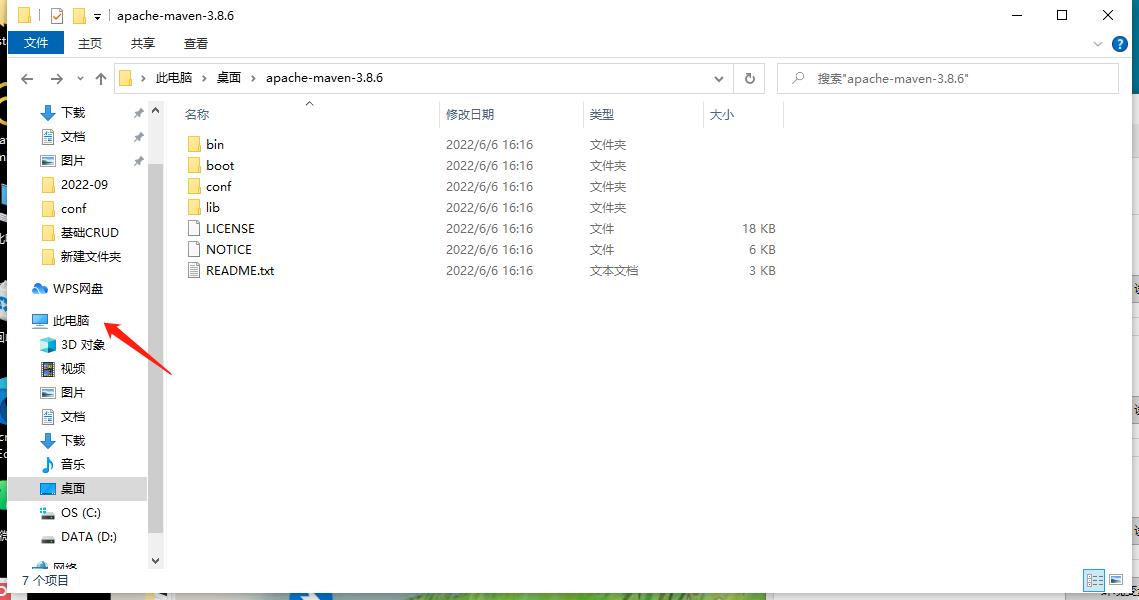Image resolution: width=1139 pixels, height=600 pixels.
Task: Click the search apache-maven-3.8.6 box
Action: point(948,78)
